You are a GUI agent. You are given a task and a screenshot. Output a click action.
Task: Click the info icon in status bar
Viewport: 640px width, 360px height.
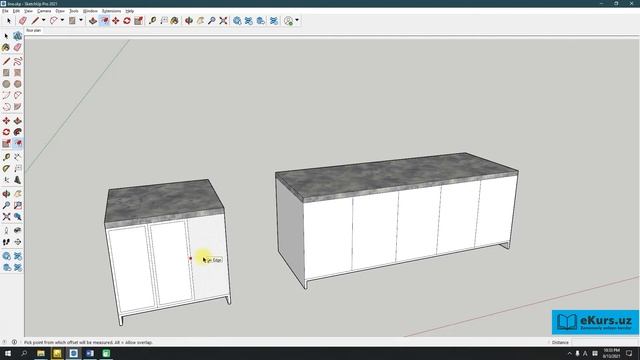pyautogui.click(x=14, y=342)
